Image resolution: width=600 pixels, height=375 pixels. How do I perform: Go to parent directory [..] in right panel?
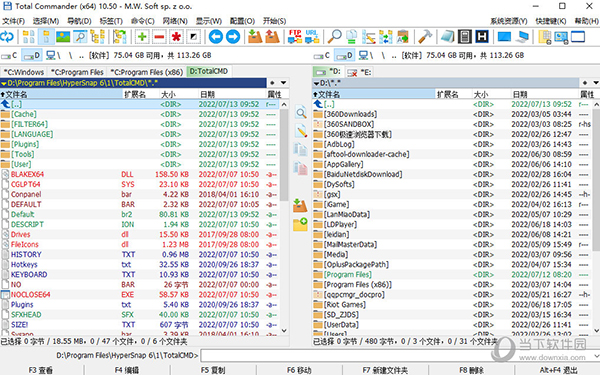pos(452,104)
